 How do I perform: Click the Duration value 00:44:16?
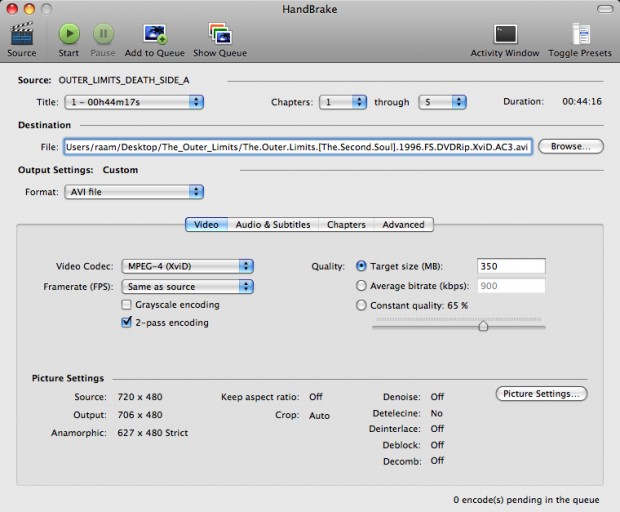[582, 101]
